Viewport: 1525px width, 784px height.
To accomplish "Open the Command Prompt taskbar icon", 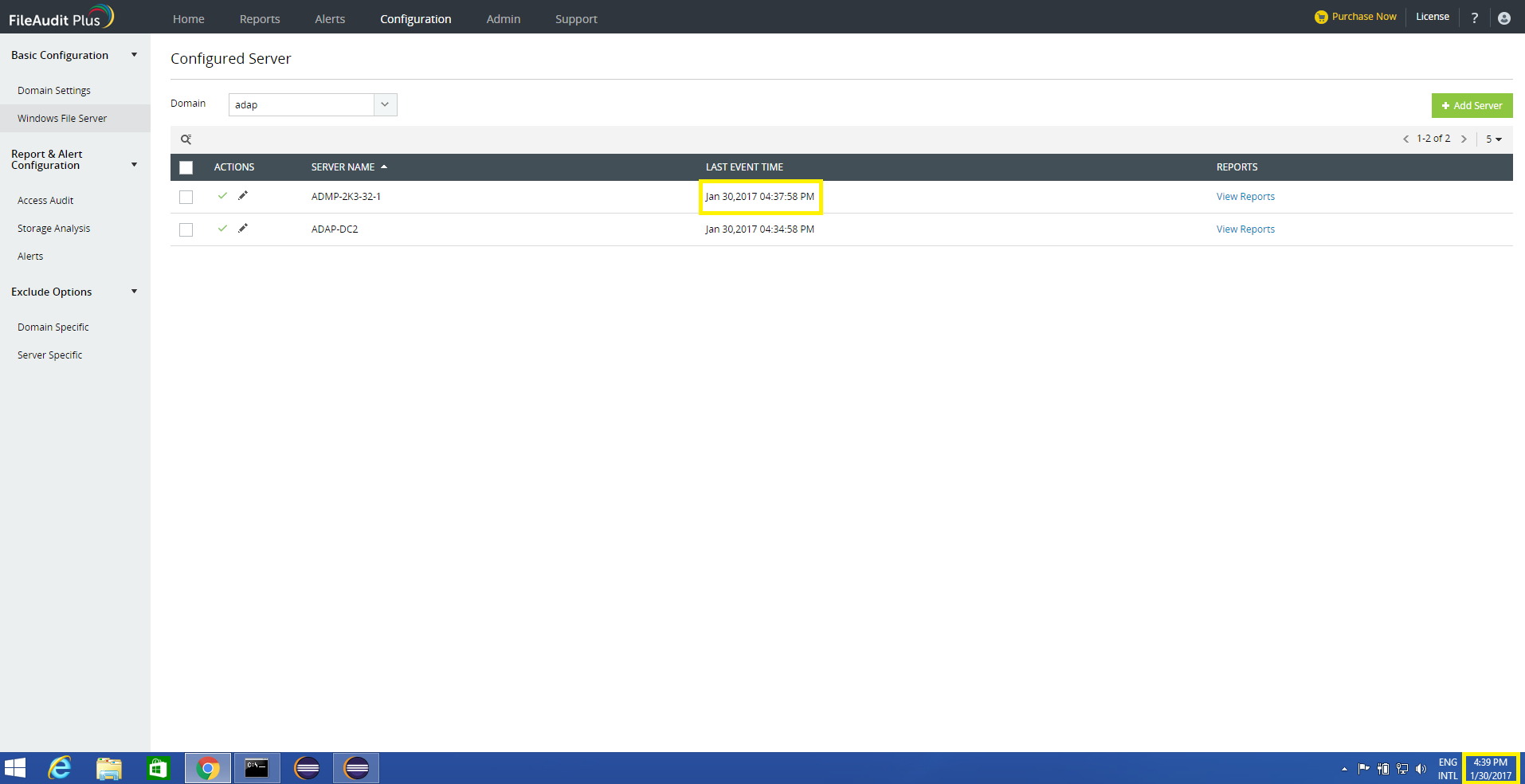I will [x=257, y=768].
